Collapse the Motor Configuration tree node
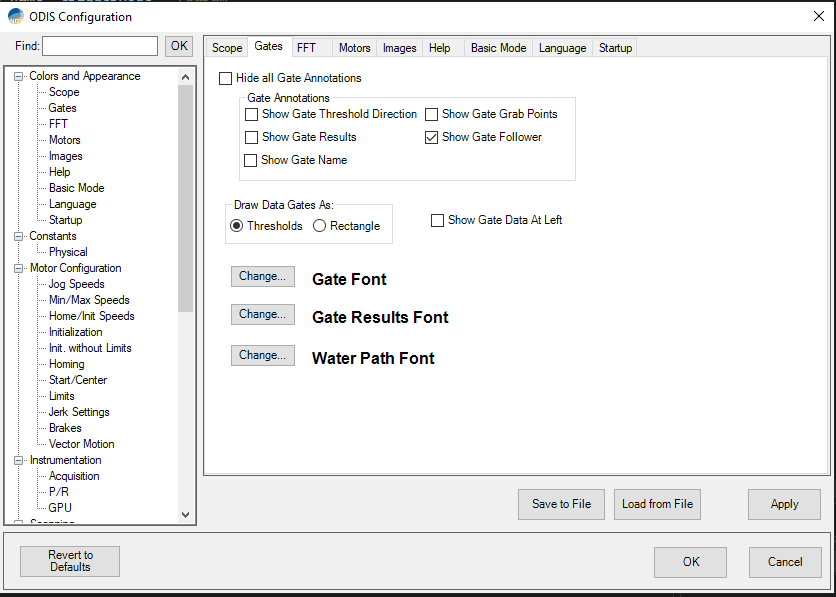The height and width of the screenshot is (597, 836). click(19, 268)
